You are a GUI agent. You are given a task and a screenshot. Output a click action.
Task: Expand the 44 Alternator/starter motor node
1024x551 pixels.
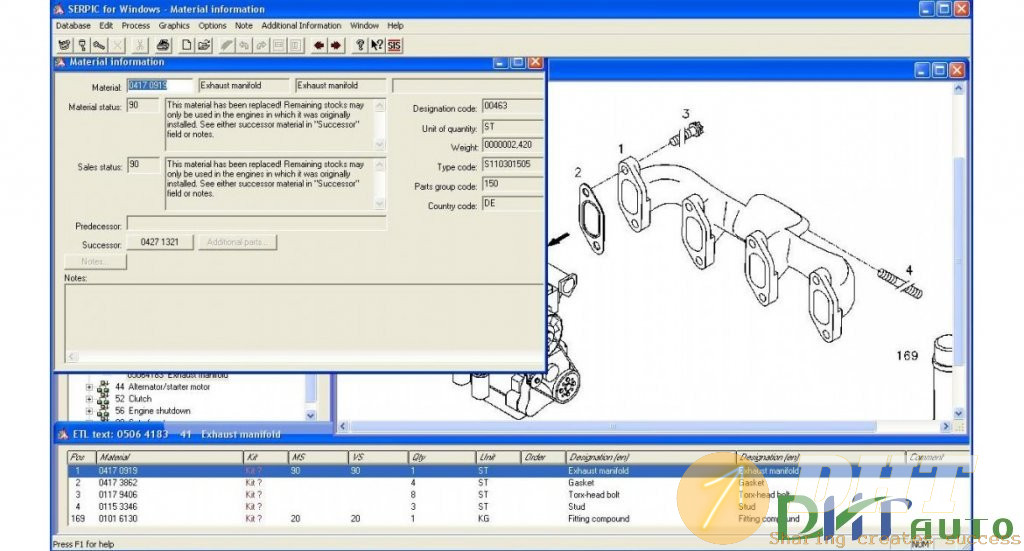(x=89, y=387)
